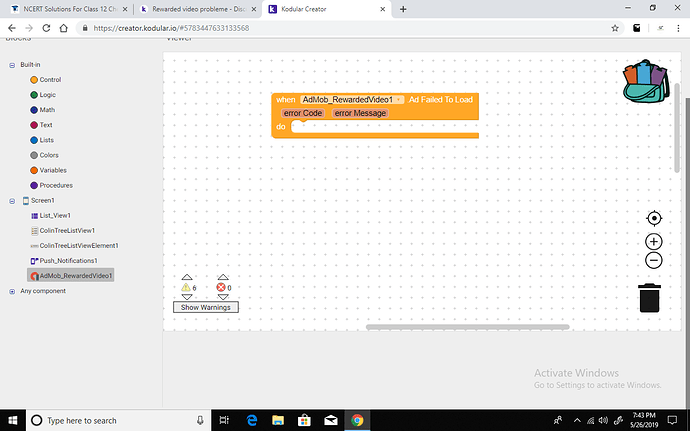Image resolution: width=690 pixels, height=431 pixels.
Task: Open the Variables blocks category
Action: tap(48, 170)
